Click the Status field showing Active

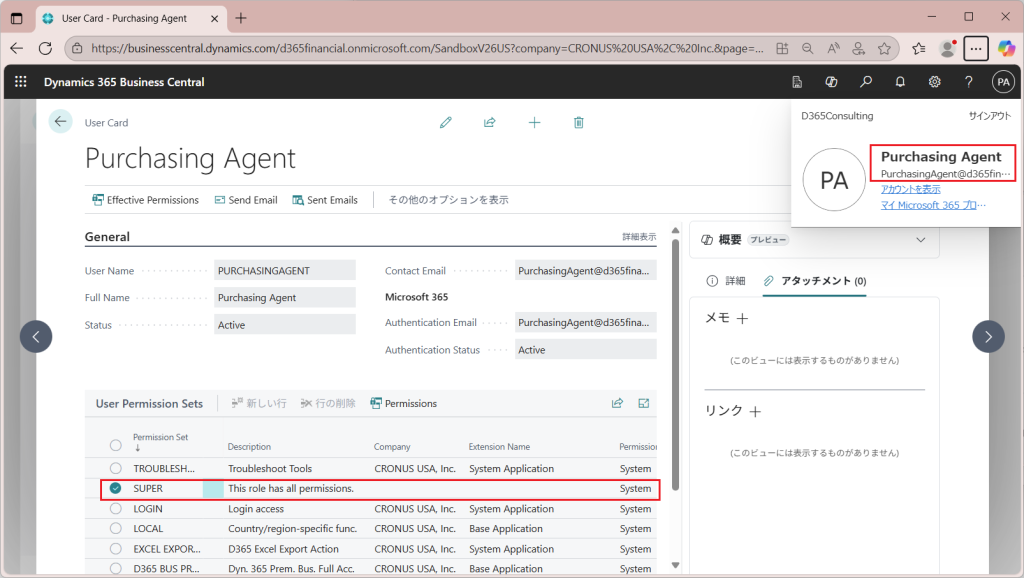285,325
